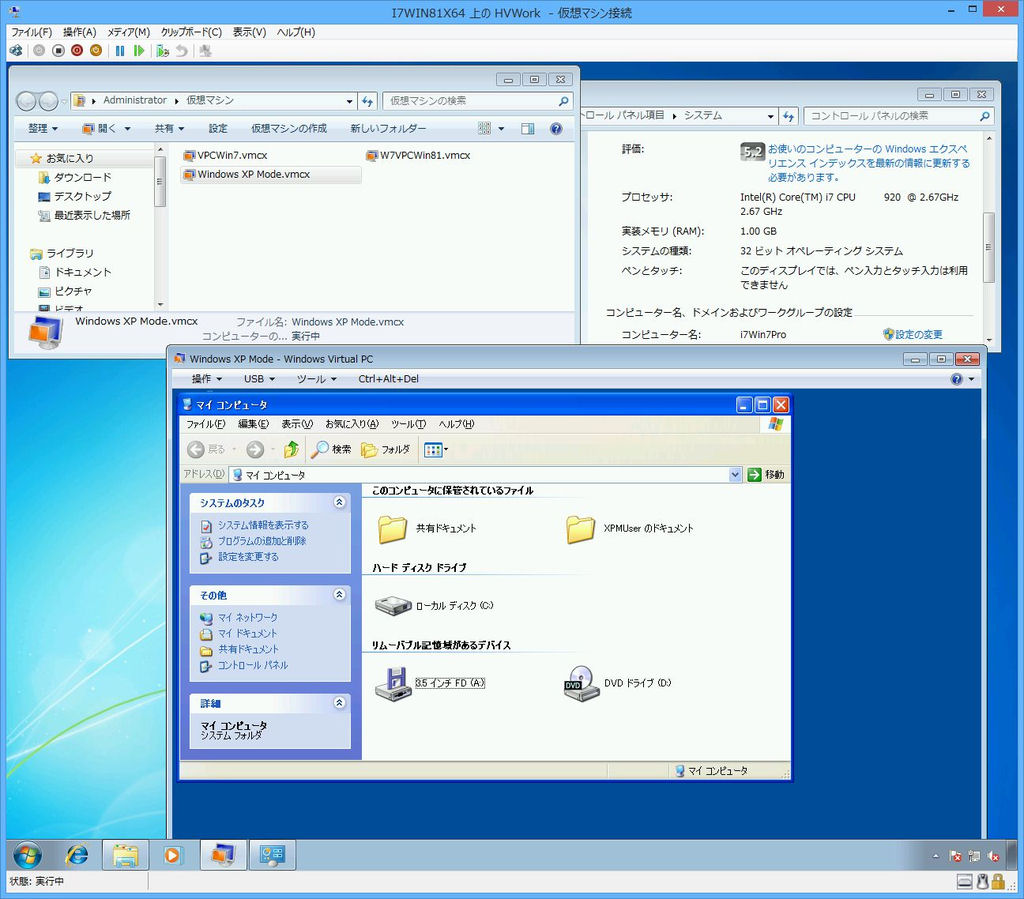This screenshot has height=899, width=1024.
Task: Open the XP views dropdown icon
Action: (x=436, y=449)
